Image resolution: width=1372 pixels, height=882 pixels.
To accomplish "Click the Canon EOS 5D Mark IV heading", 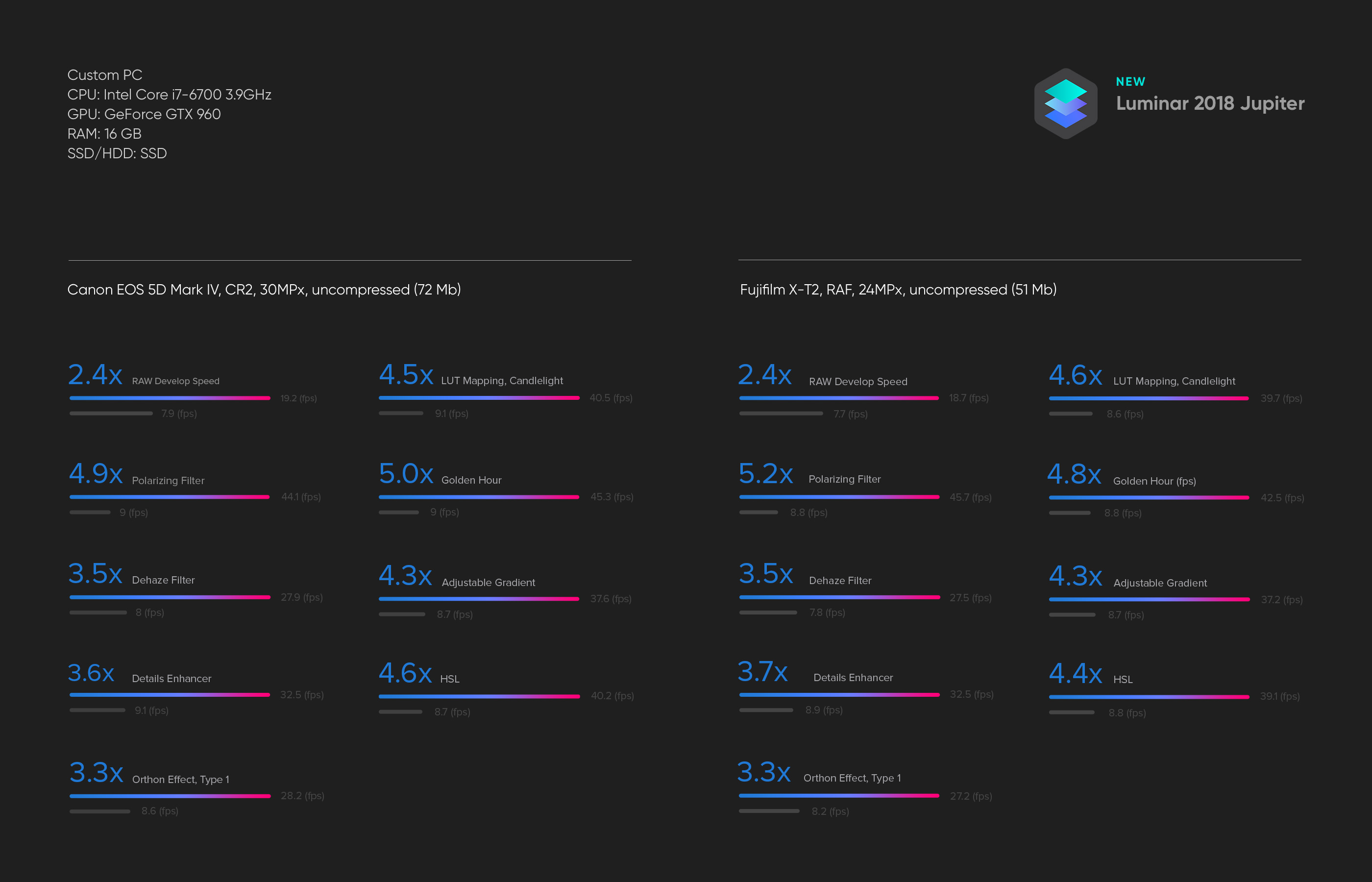I will pyautogui.click(x=264, y=290).
